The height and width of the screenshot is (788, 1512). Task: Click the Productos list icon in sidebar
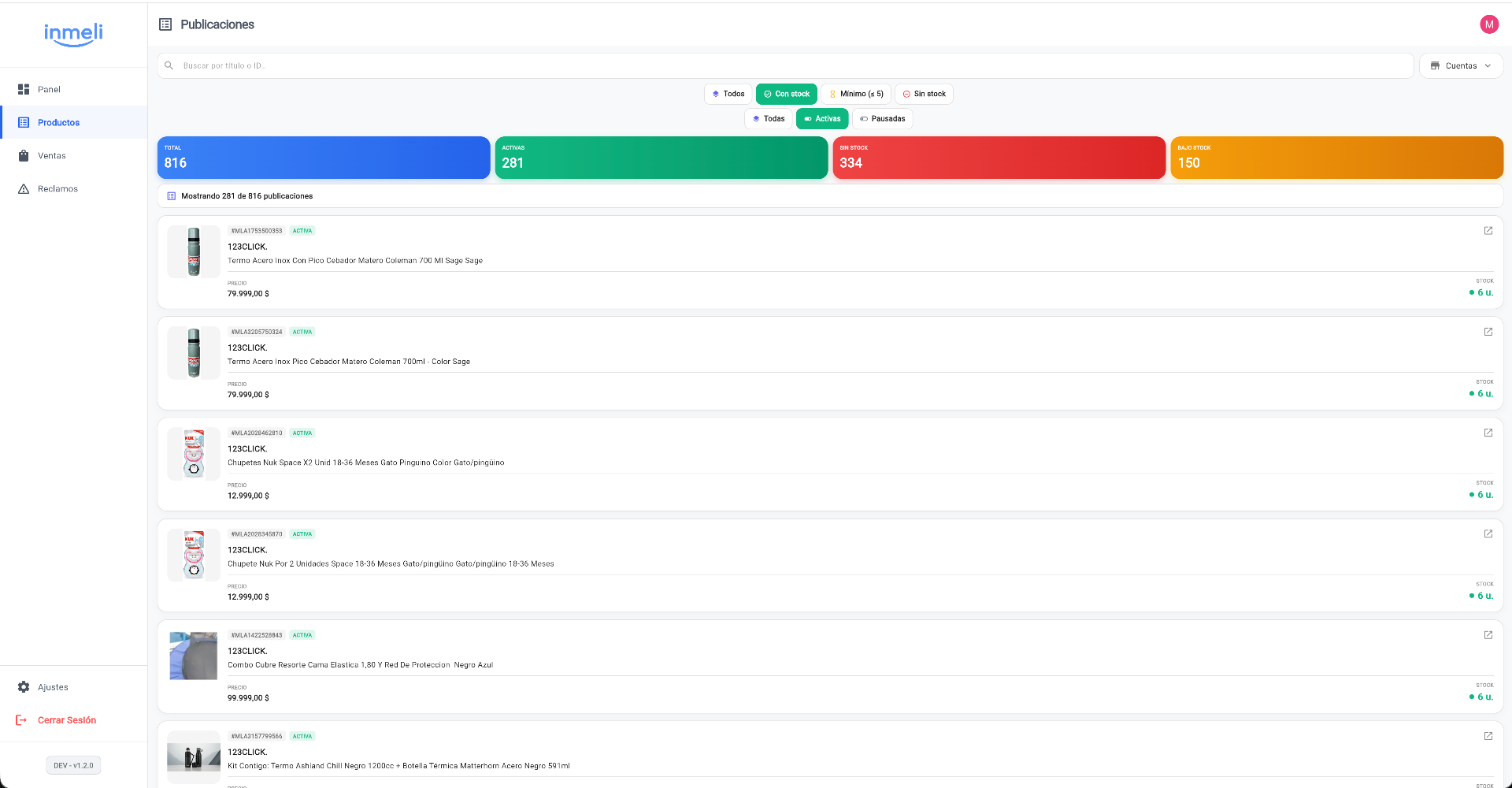coord(24,122)
